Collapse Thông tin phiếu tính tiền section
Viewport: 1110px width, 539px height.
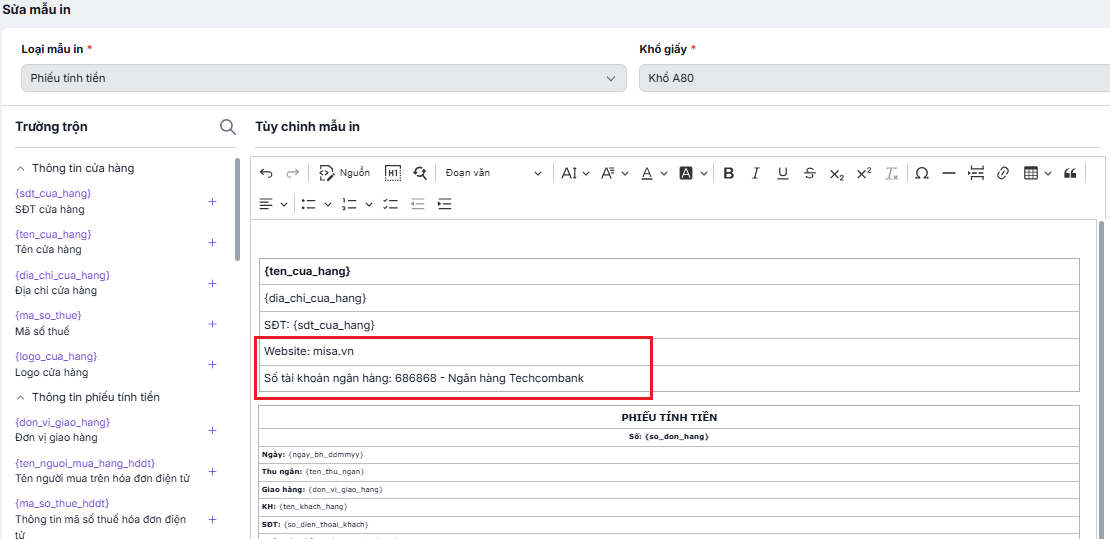pos(21,397)
